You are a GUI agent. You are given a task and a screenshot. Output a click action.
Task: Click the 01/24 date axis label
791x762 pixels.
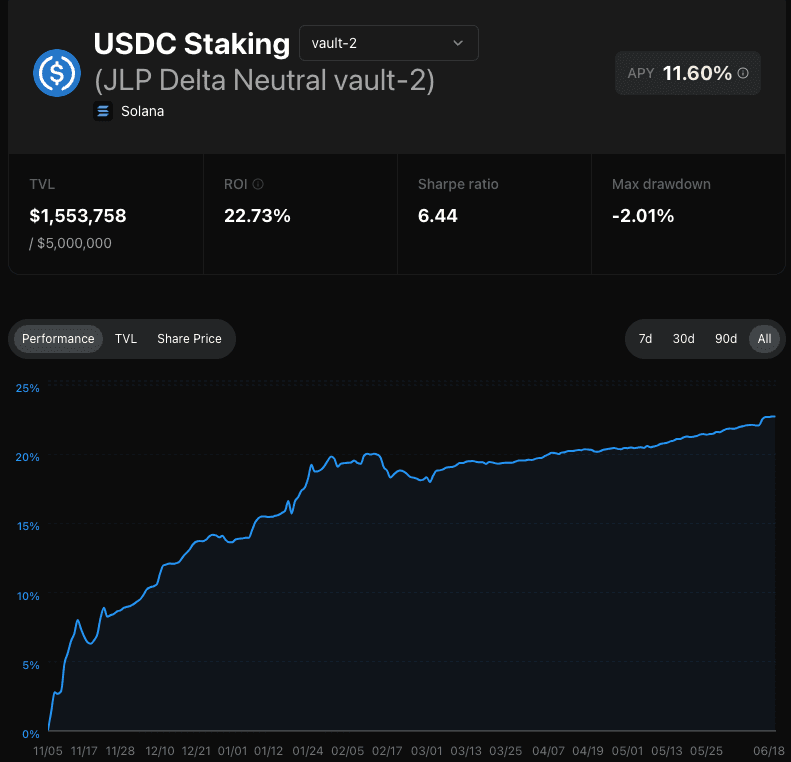pos(308,751)
